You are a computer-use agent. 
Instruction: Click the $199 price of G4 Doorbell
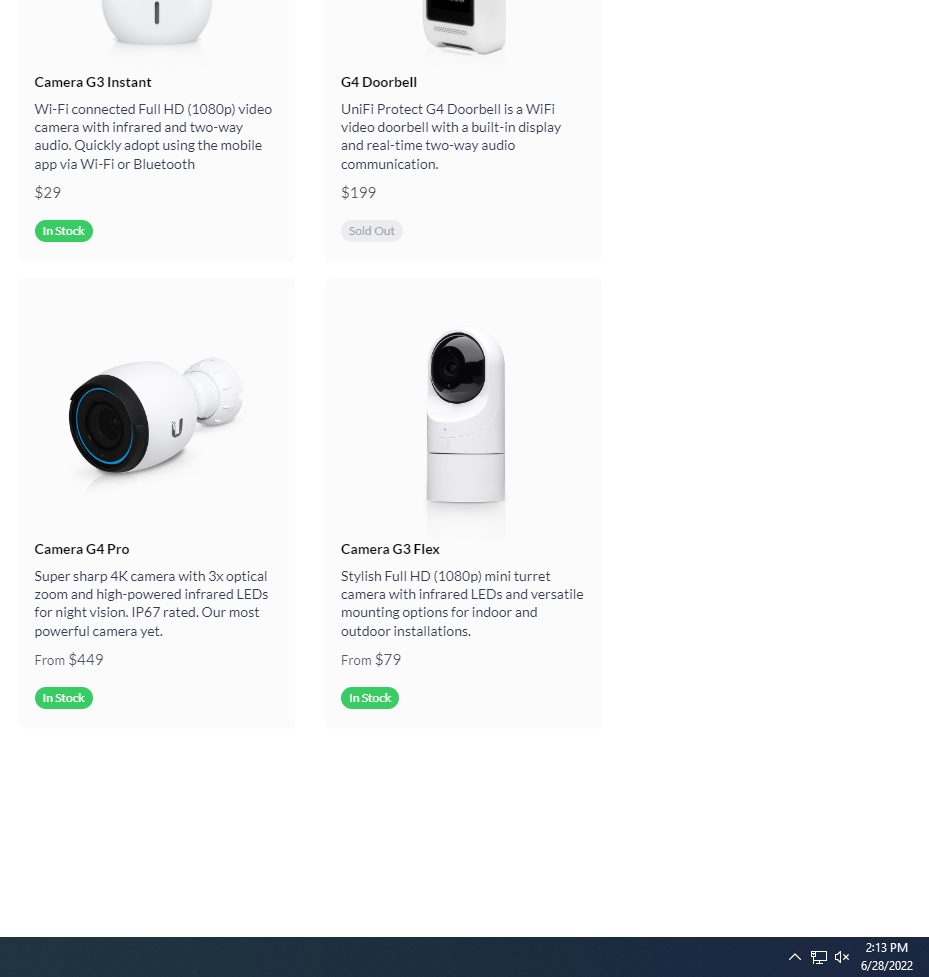pyautogui.click(x=358, y=193)
